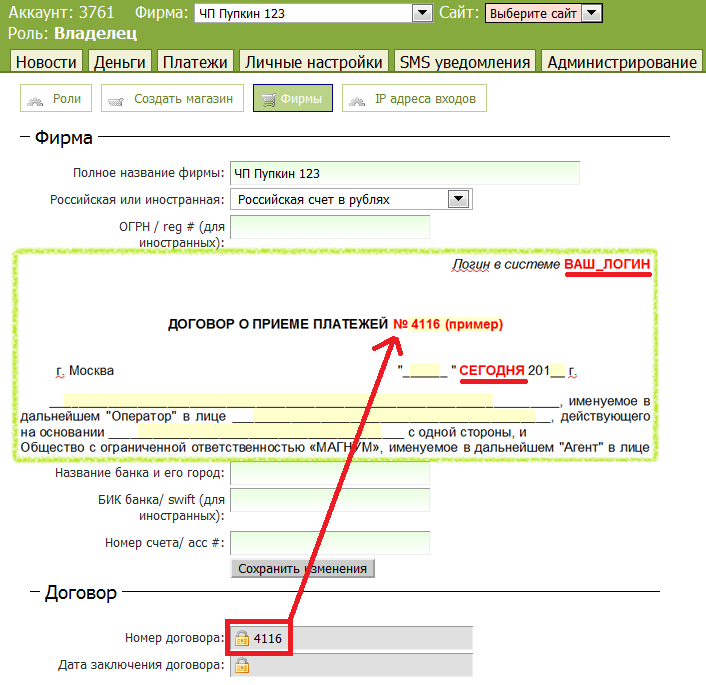Image resolution: width=706 pixels, height=685 pixels.
Task: Open the site selection dropdown
Action: point(591,13)
